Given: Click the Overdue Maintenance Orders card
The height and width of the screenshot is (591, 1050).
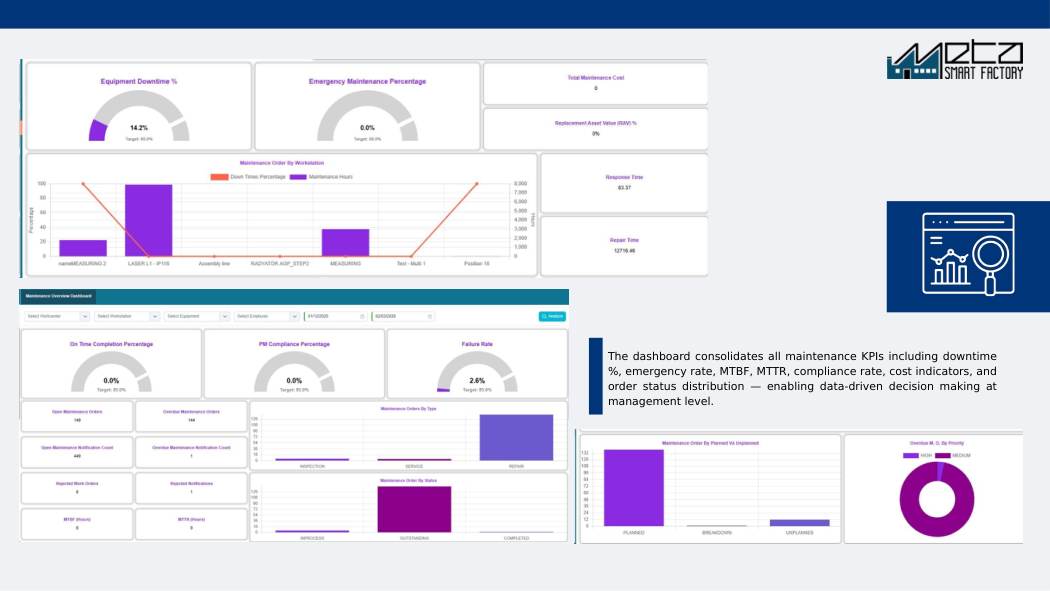Looking at the screenshot, I should 192,416.
